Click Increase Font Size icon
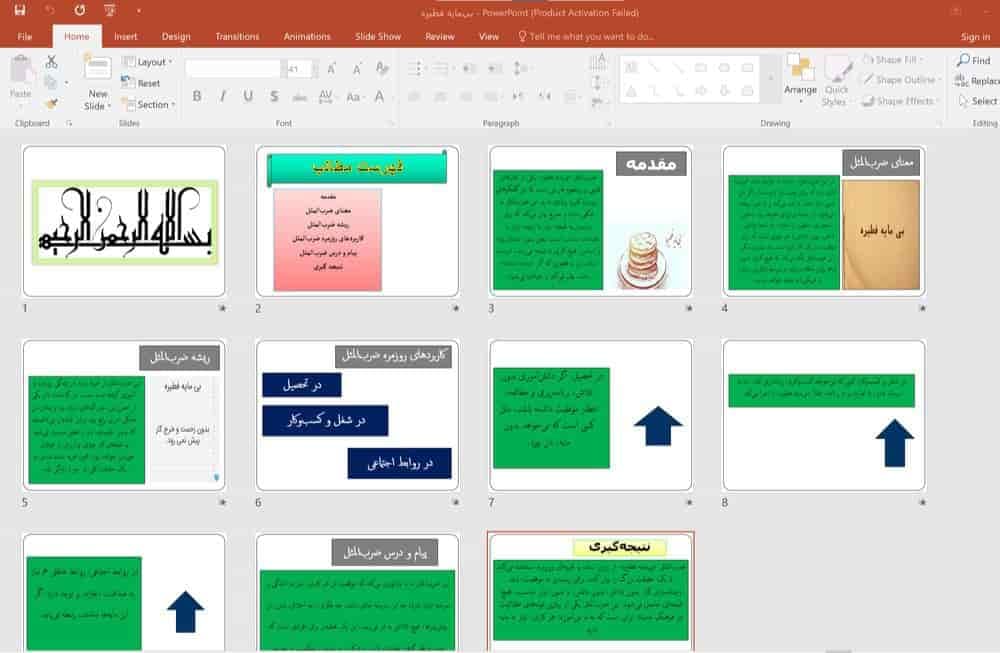Viewport: 1000px width, 653px height. point(332,68)
